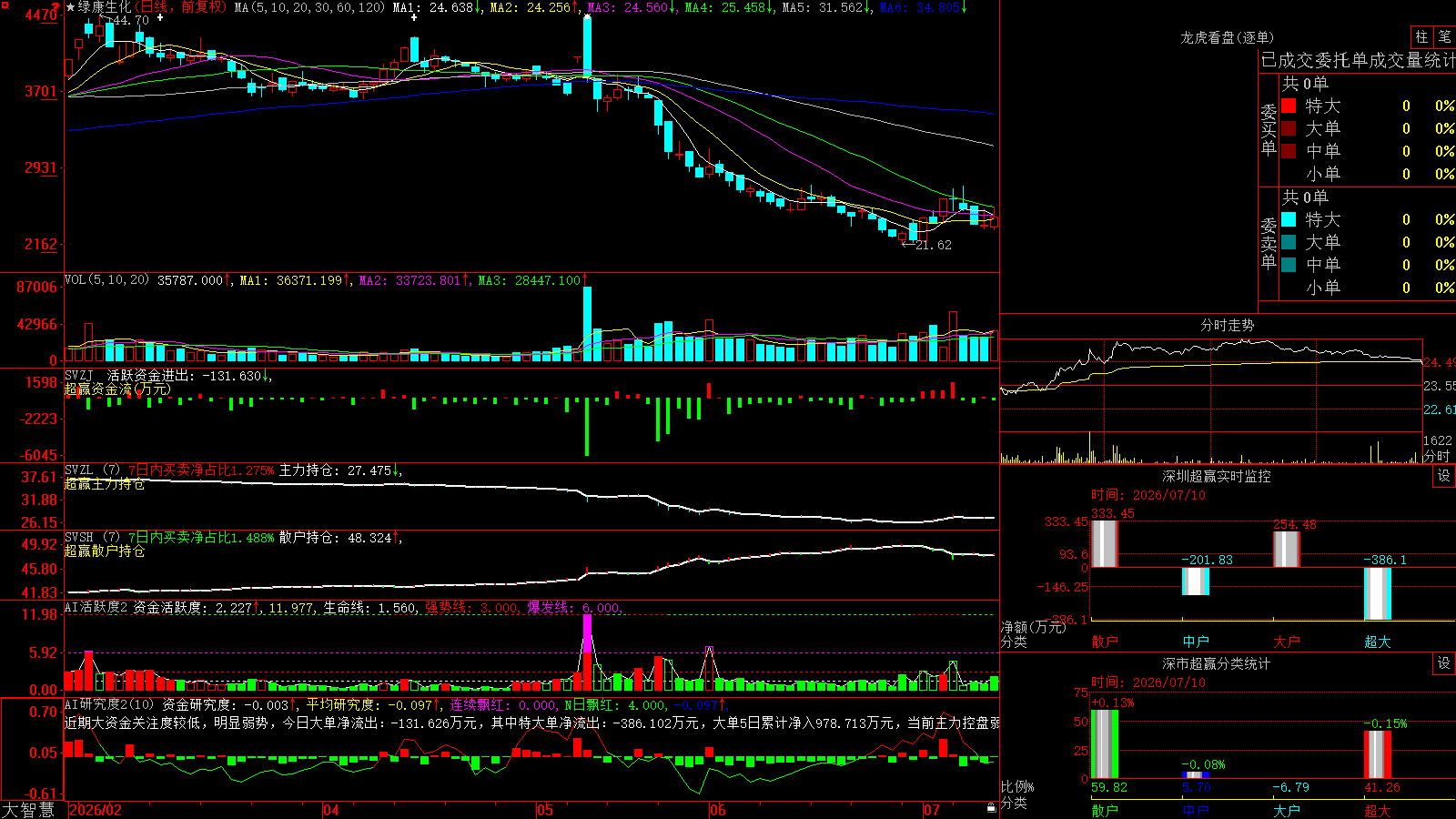
Task: Click the 散户 bar labeled 333.45 in 实时监控
Action: coord(1104,544)
